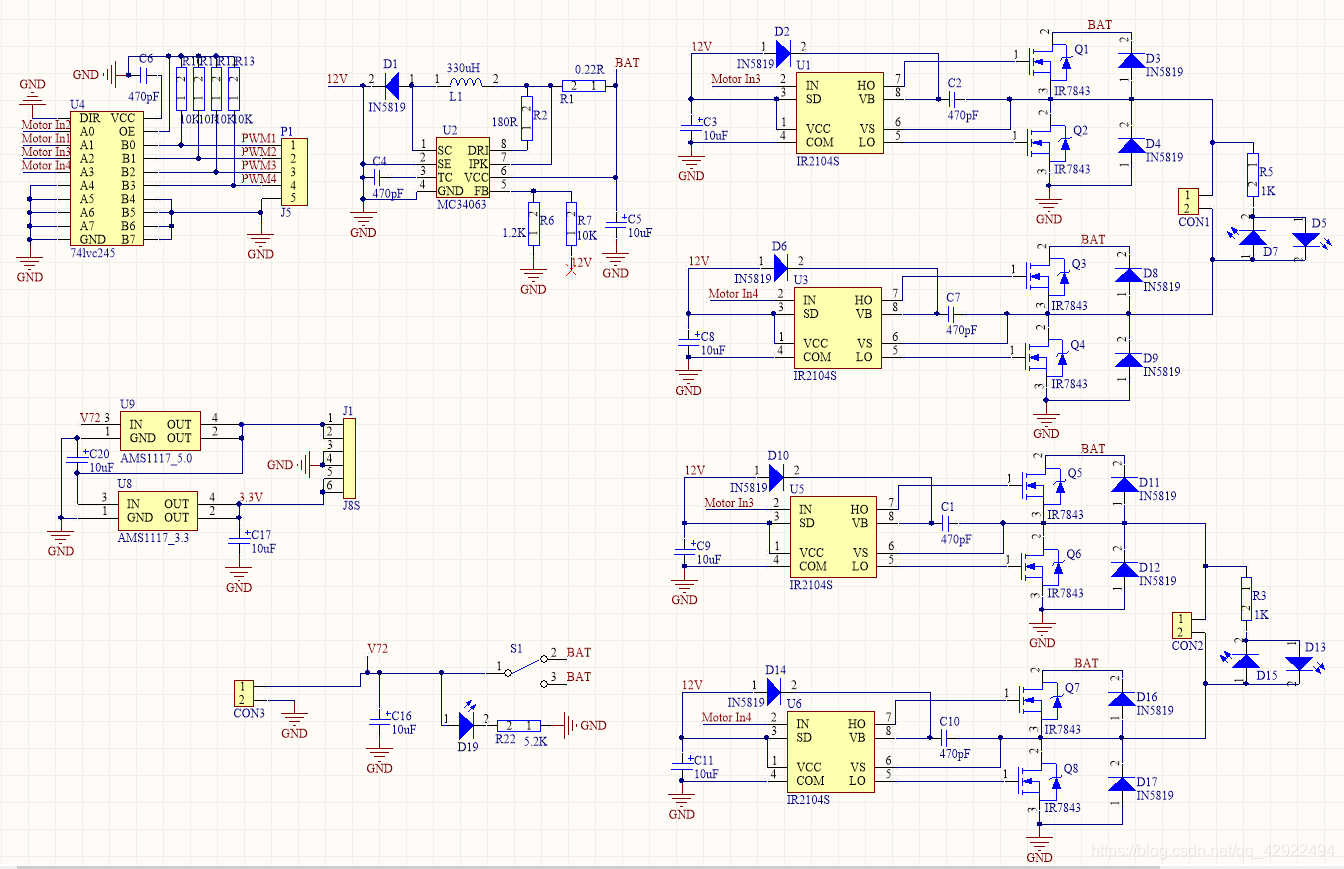Screen dimensions: 1344x869
Task: Click the PWM1 net label
Action: tap(260, 138)
